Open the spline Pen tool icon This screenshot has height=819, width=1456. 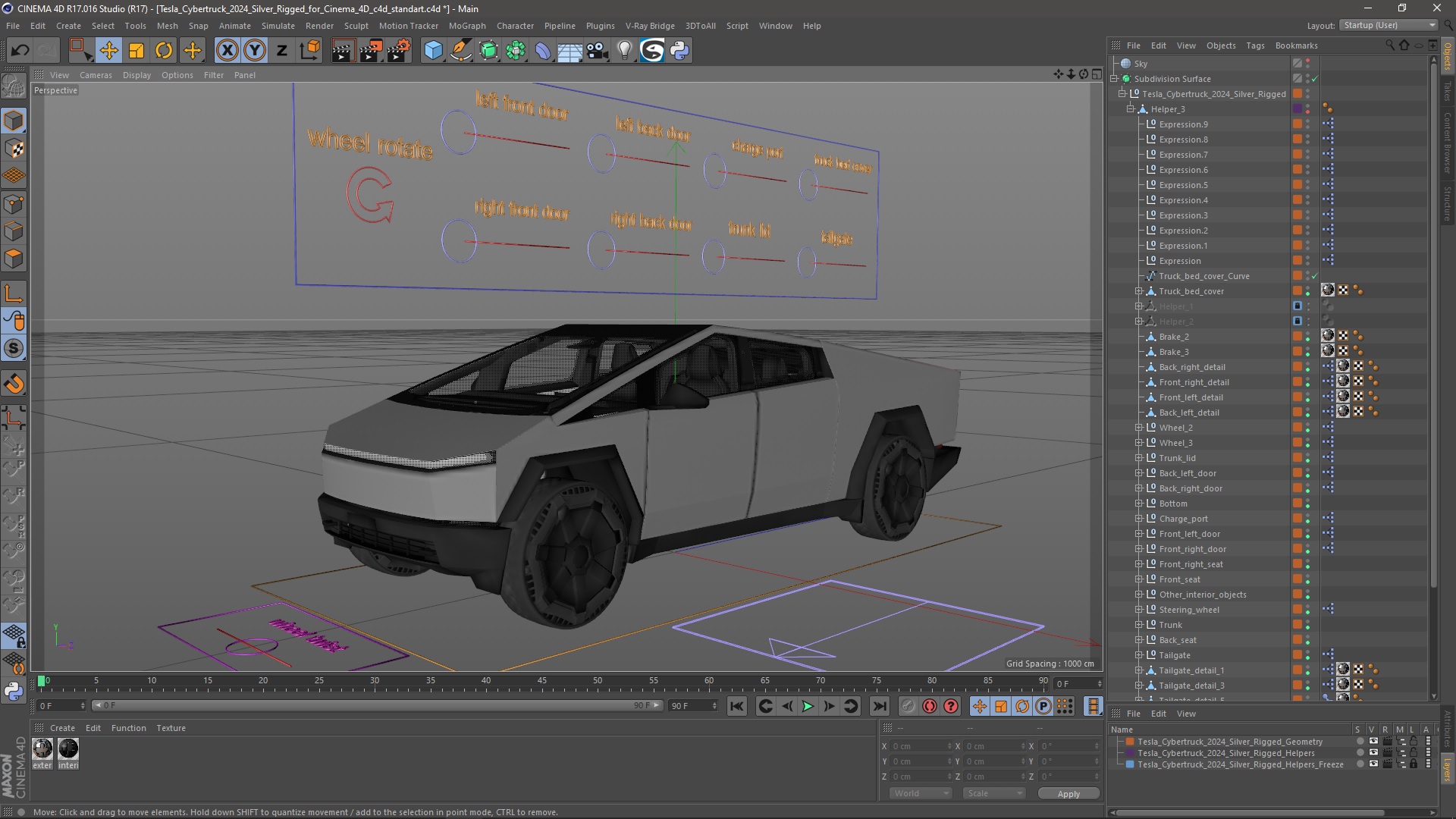(x=461, y=51)
